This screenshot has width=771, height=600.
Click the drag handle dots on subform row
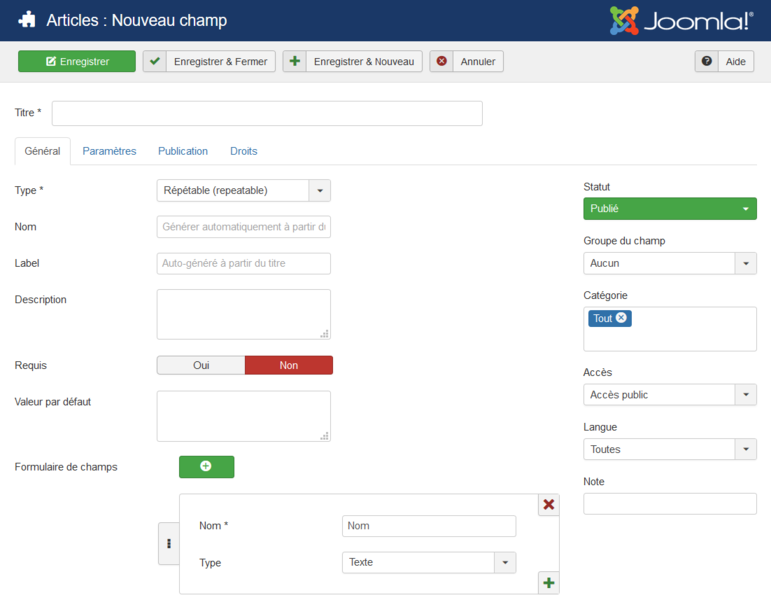169,543
